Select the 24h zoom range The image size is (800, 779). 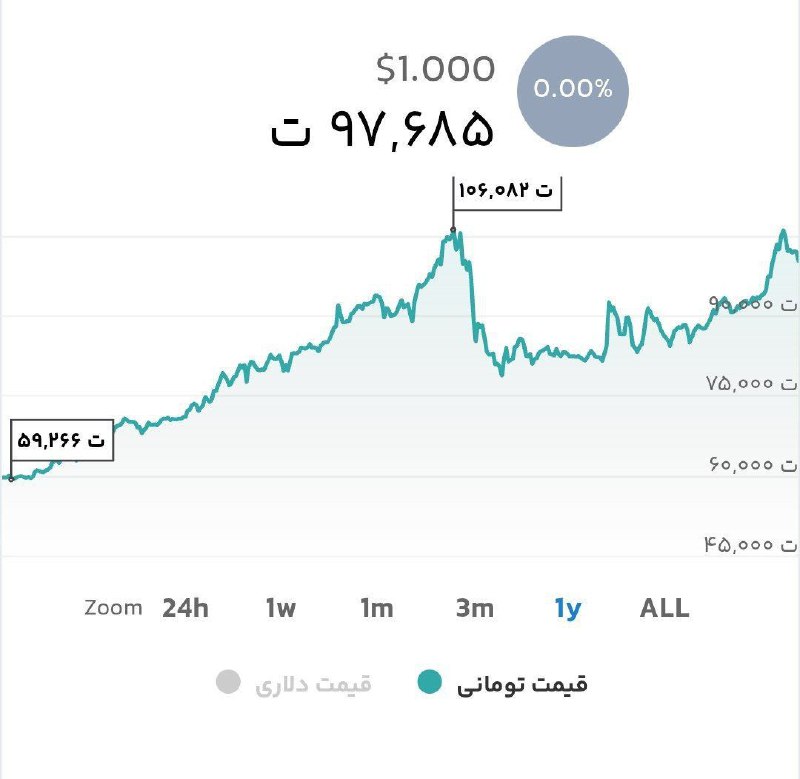click(185, 608)
